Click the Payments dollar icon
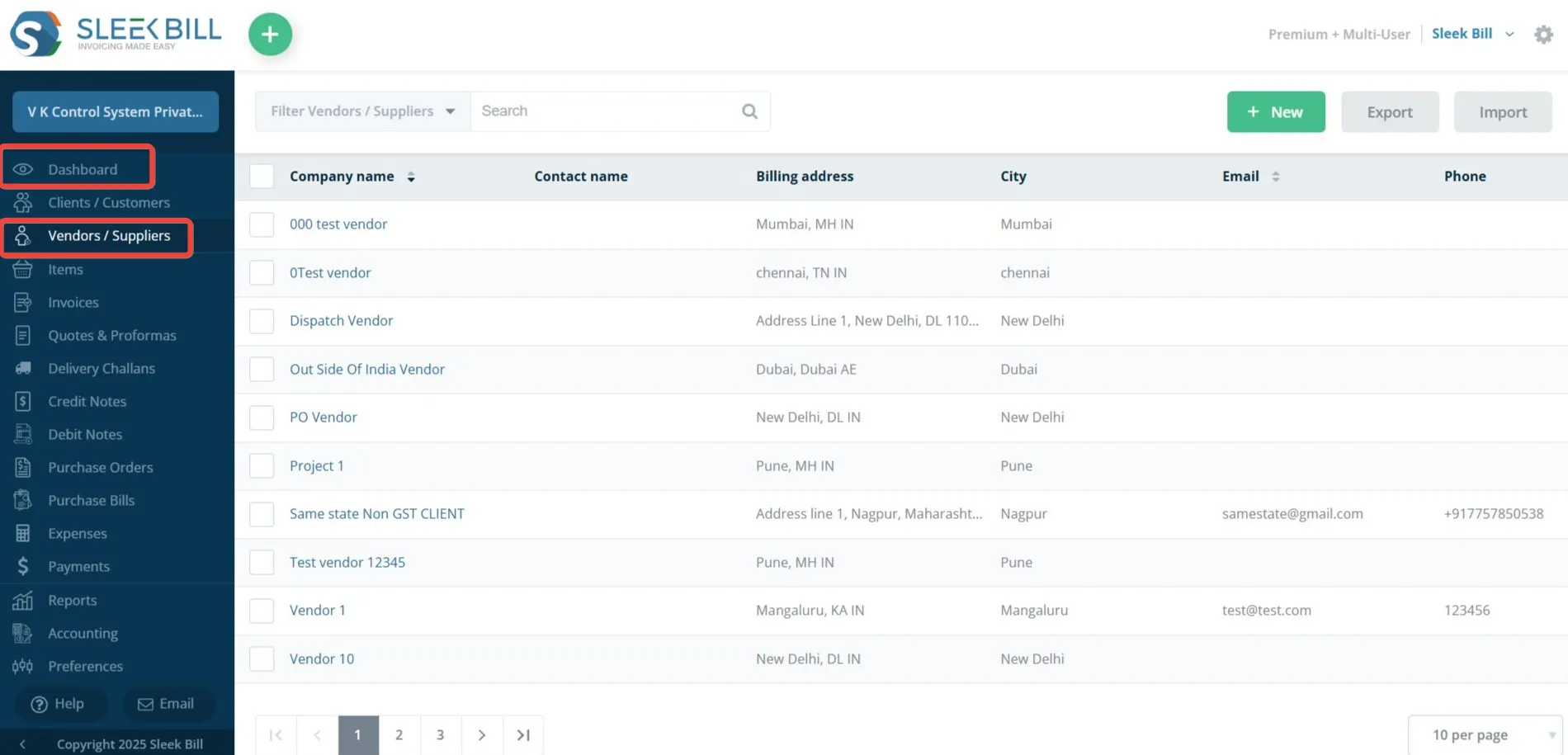Image resolution: width=1568 pixels, height=755 pixels. (23, 566)
